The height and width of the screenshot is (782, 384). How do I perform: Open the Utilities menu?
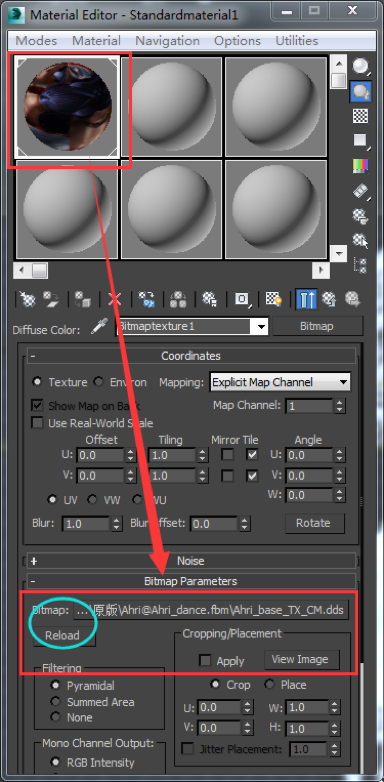(x=297, y=40)
